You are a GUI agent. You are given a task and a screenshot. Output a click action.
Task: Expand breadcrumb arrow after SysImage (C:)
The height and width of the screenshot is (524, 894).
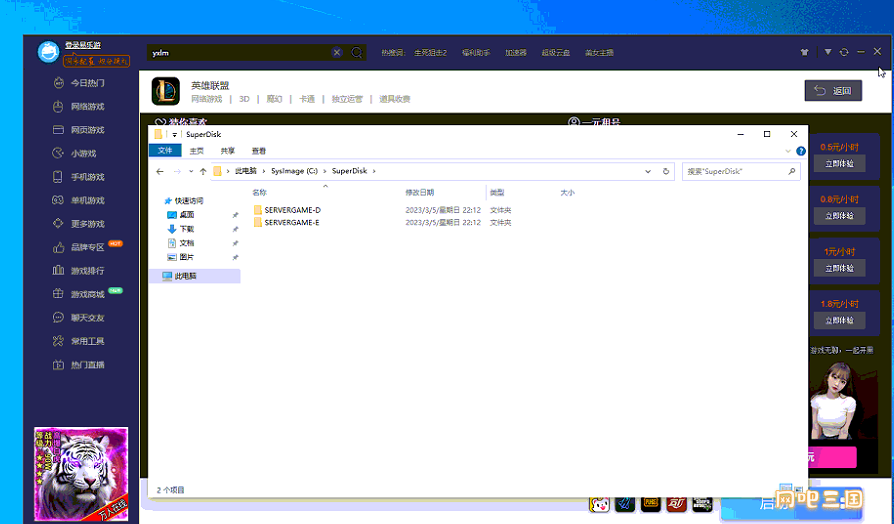(x=325, y=171)
